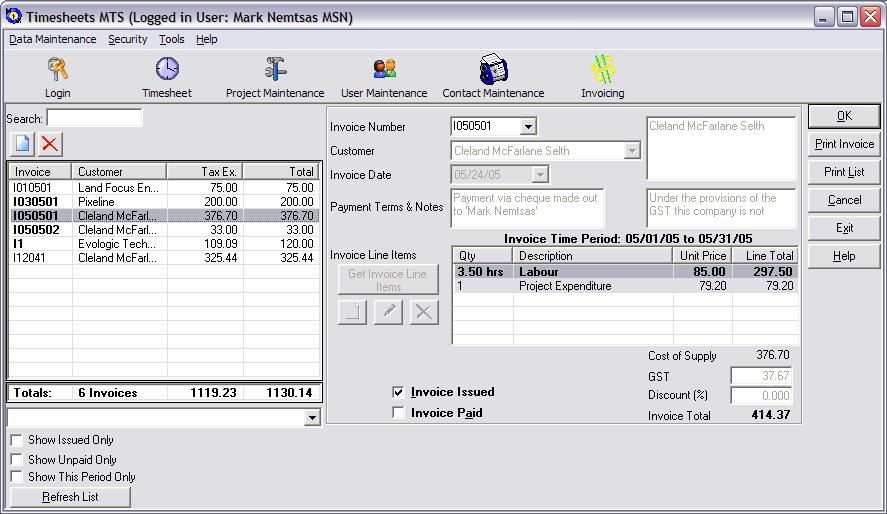The height and width of the screenshot is (514, 887).
Task: Sort by Customer column header
Action: [x=119, y=171]
